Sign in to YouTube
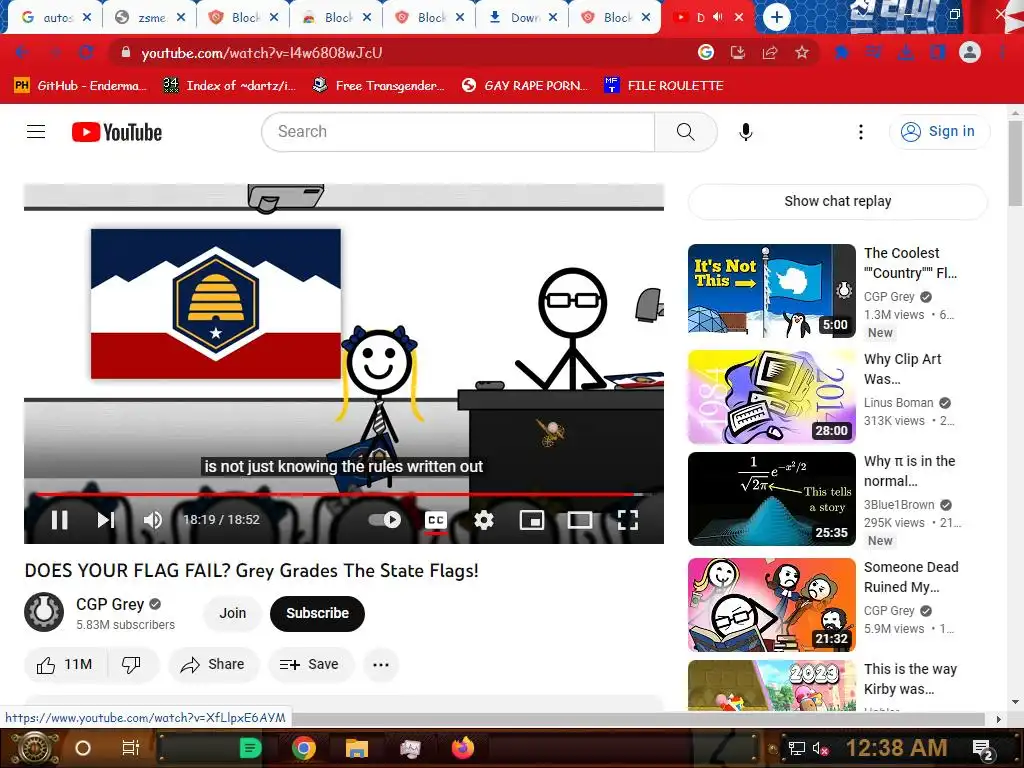1024x768 pixels. click(x=939, y=132)
